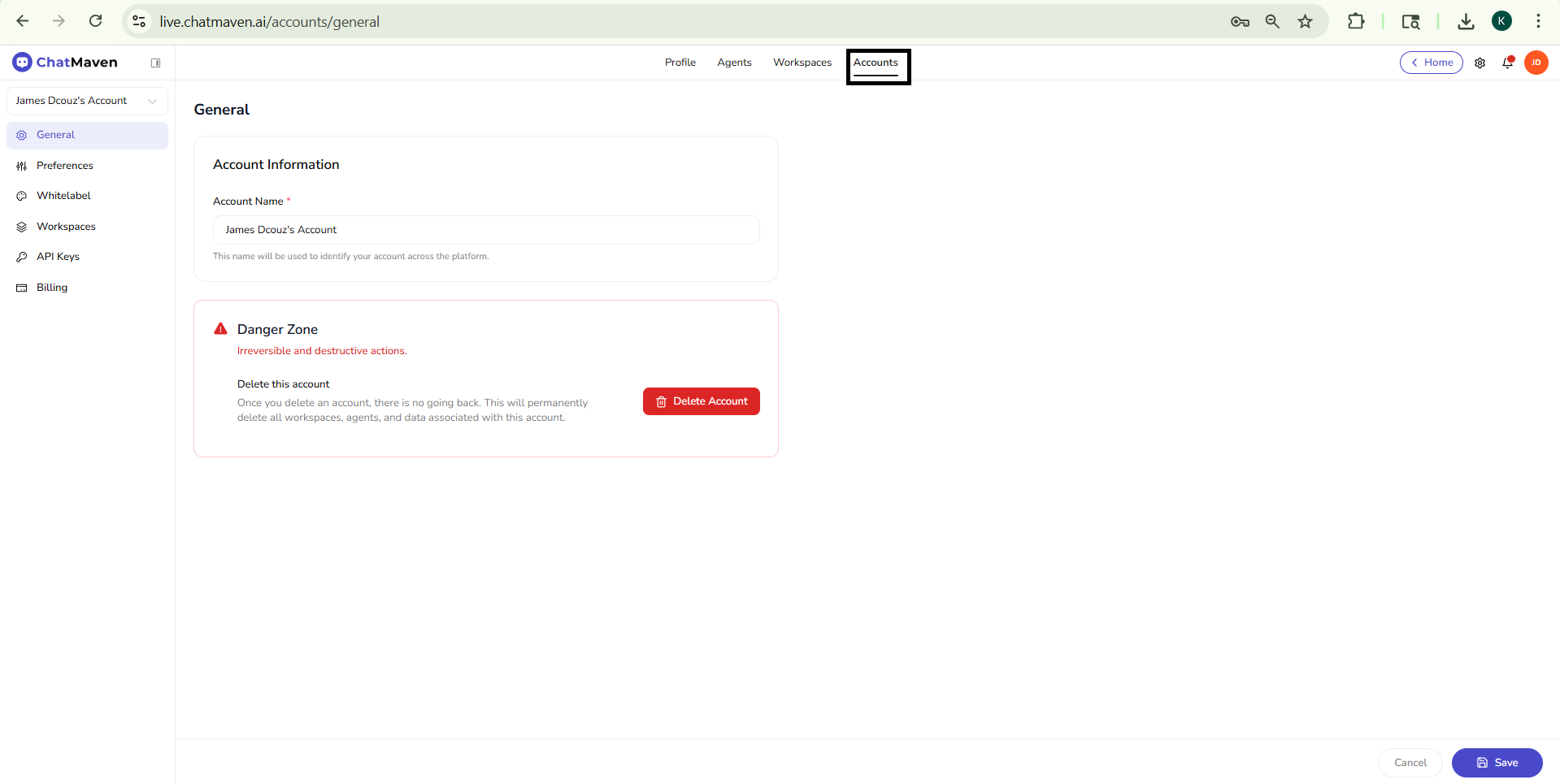The height and width of the screenshot is (784, 1560).
Task: Click the Delete Account button
Action: pyautogui.click(x=701, y=401)
